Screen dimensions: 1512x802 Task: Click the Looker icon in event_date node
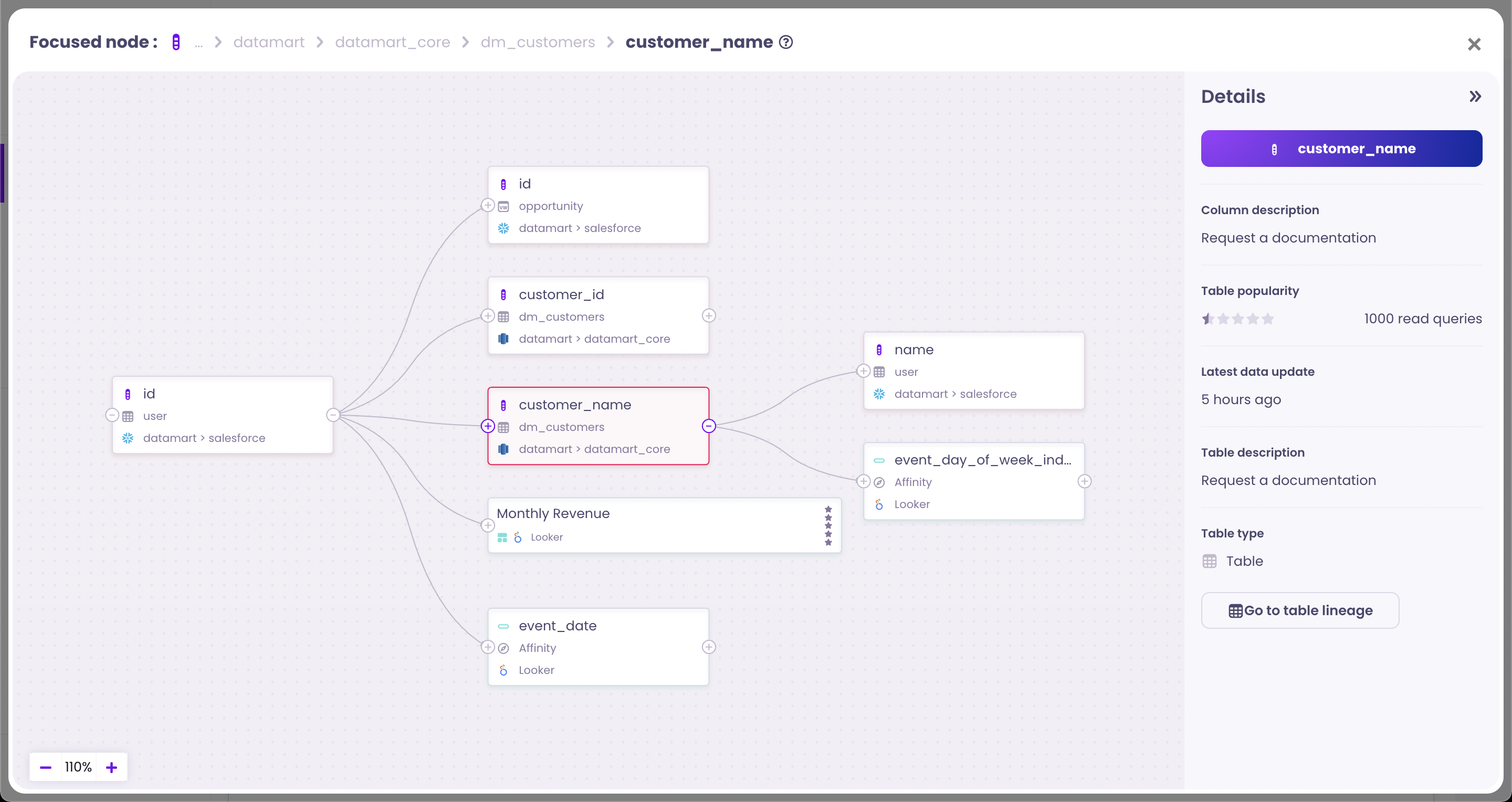503,670
